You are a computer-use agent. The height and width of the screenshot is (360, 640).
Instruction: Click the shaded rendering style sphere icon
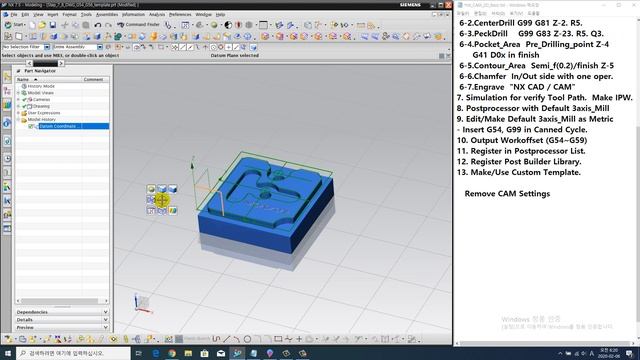tap(214, 25)
